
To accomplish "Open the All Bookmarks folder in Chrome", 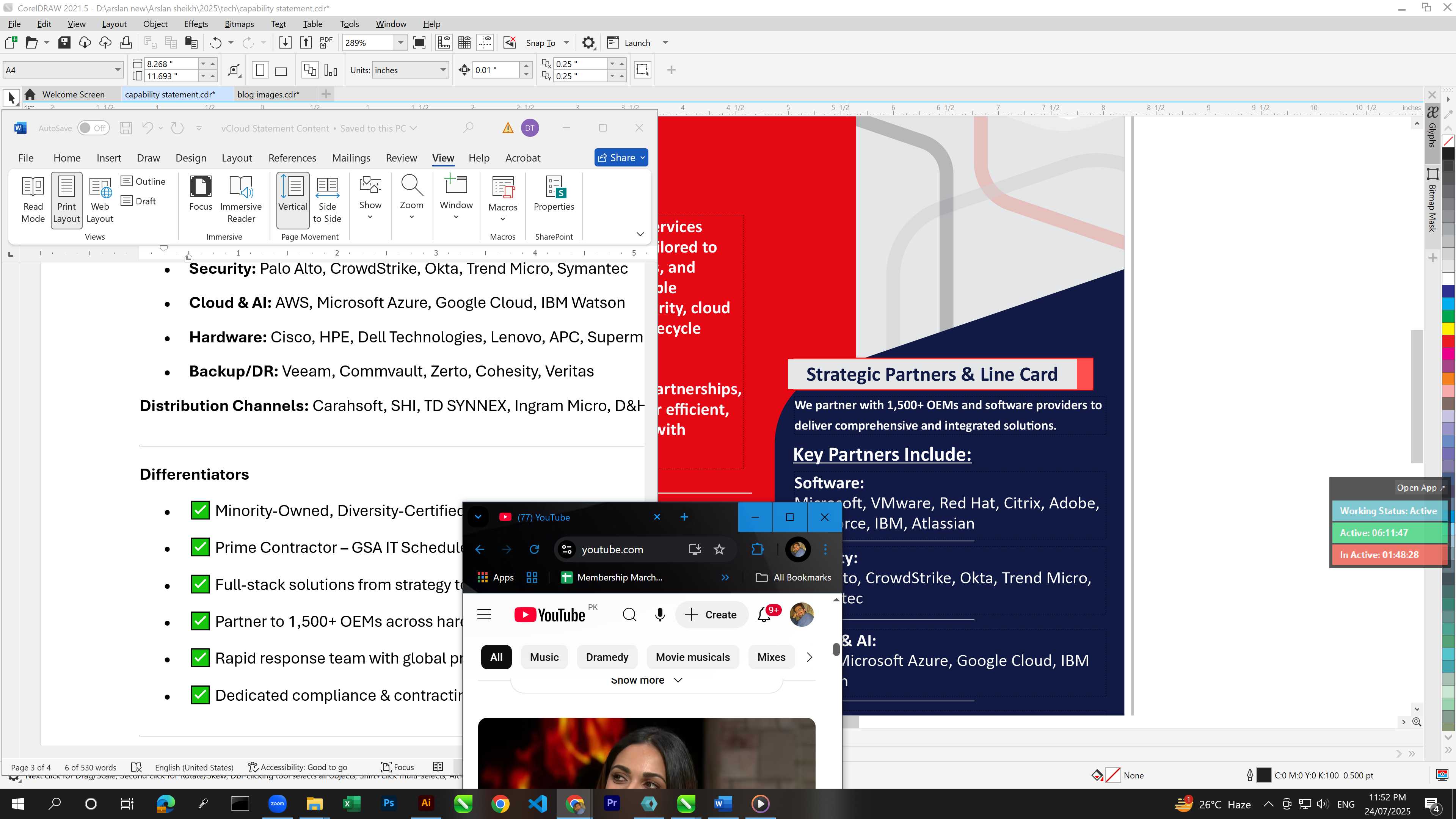I will click(794, 577).
